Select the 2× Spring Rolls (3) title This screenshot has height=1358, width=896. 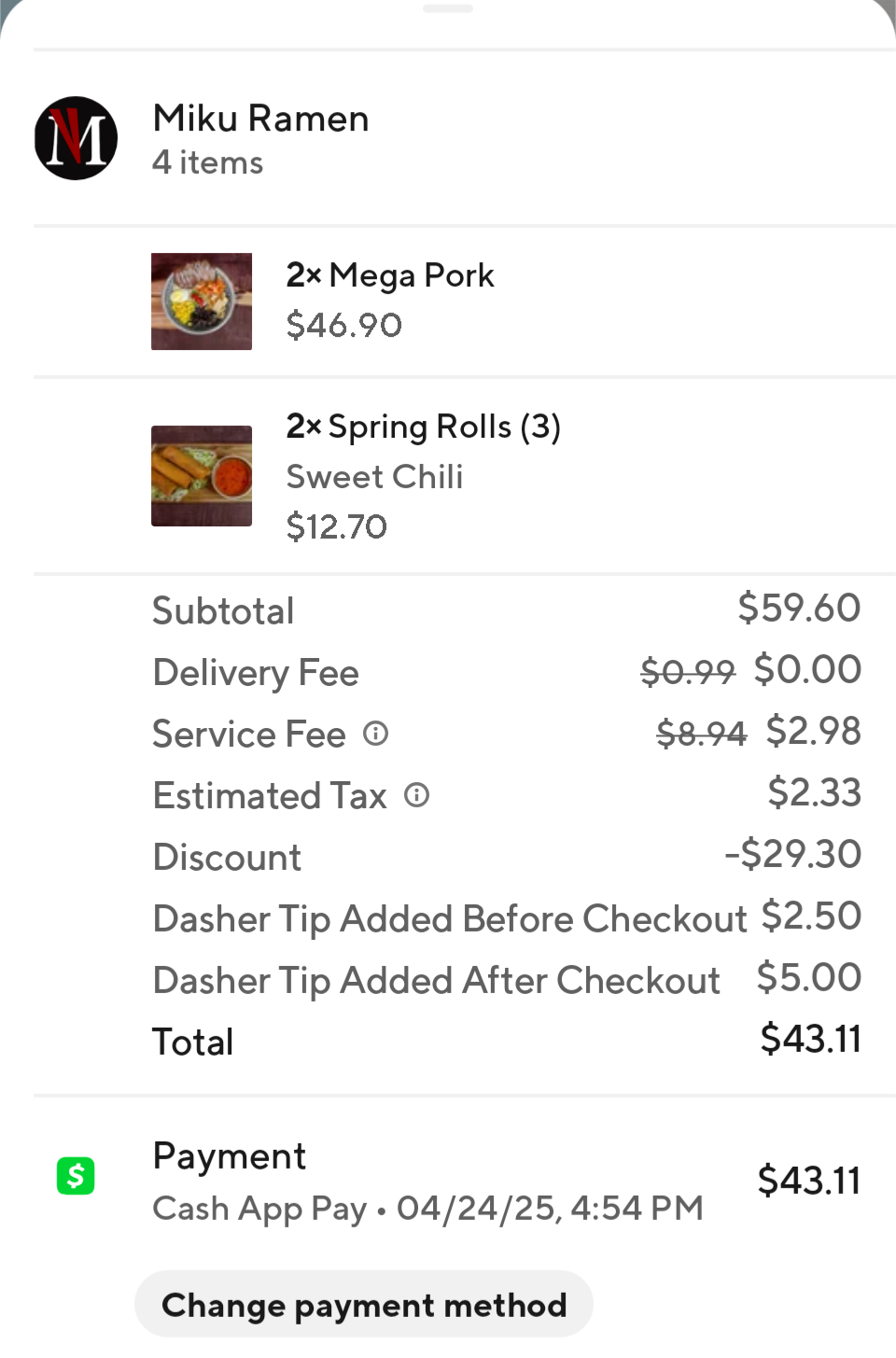pos(423,427)
